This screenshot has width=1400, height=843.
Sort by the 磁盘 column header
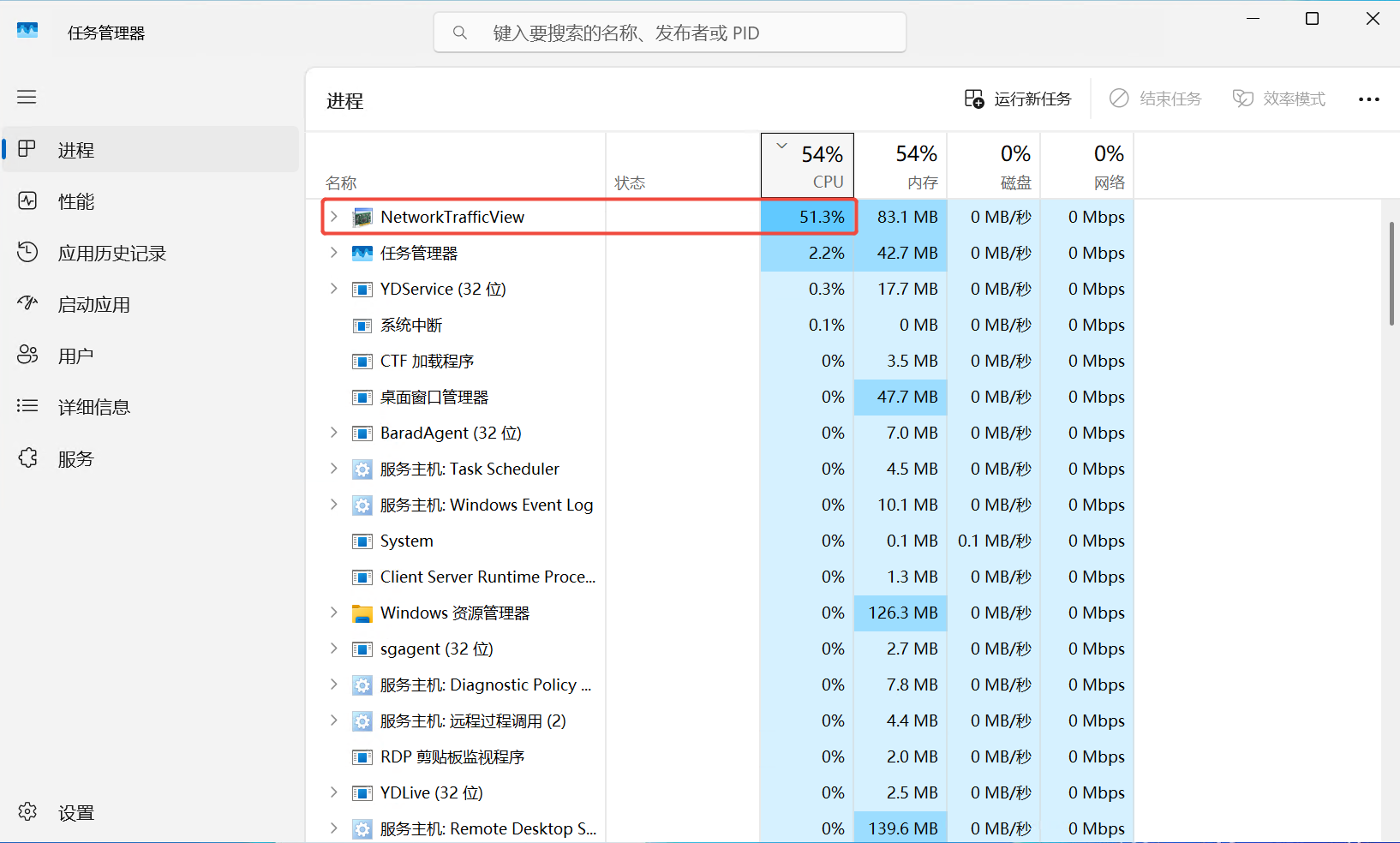coord(994,165)
